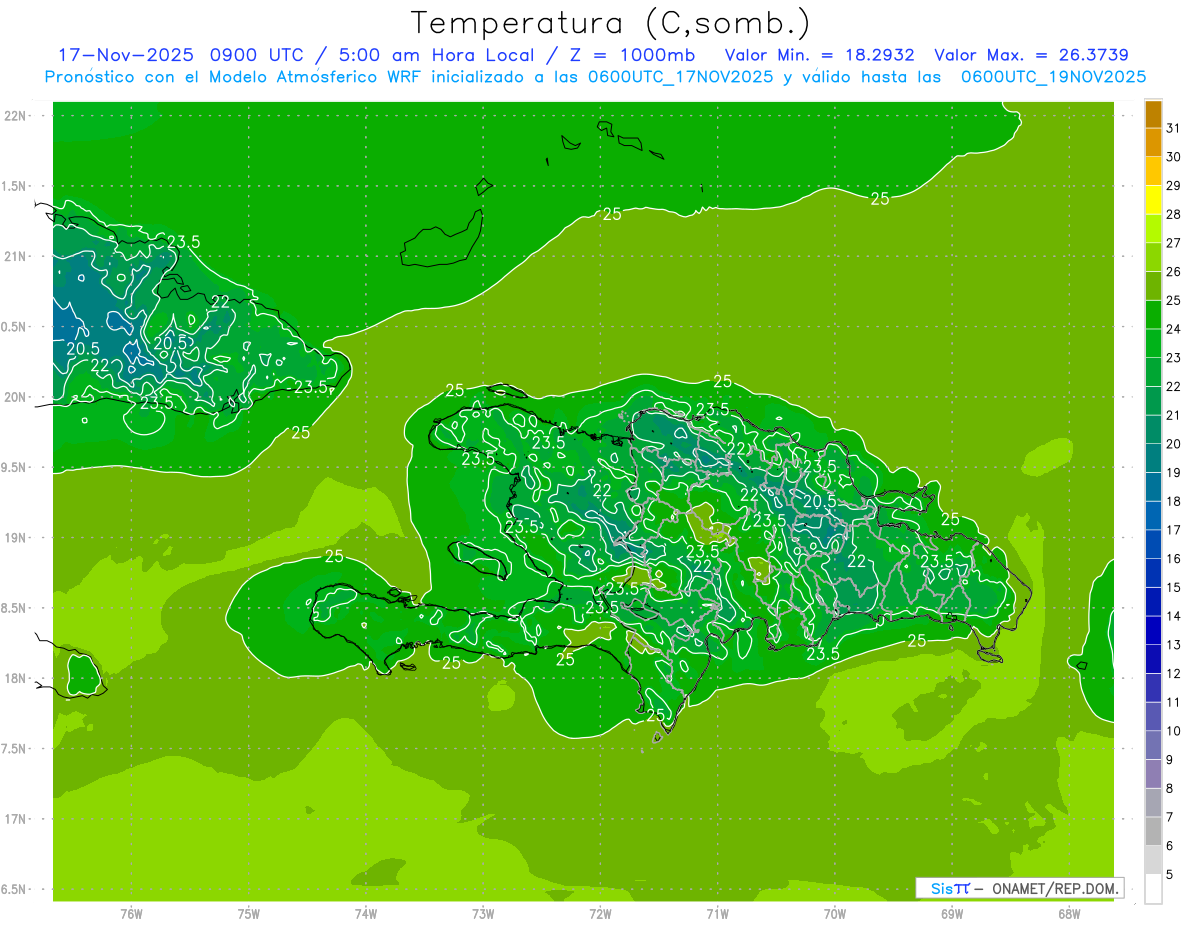Click colorbar label "28"
The width and height of the screenshot is (1200, 927).
point(1174,215)
